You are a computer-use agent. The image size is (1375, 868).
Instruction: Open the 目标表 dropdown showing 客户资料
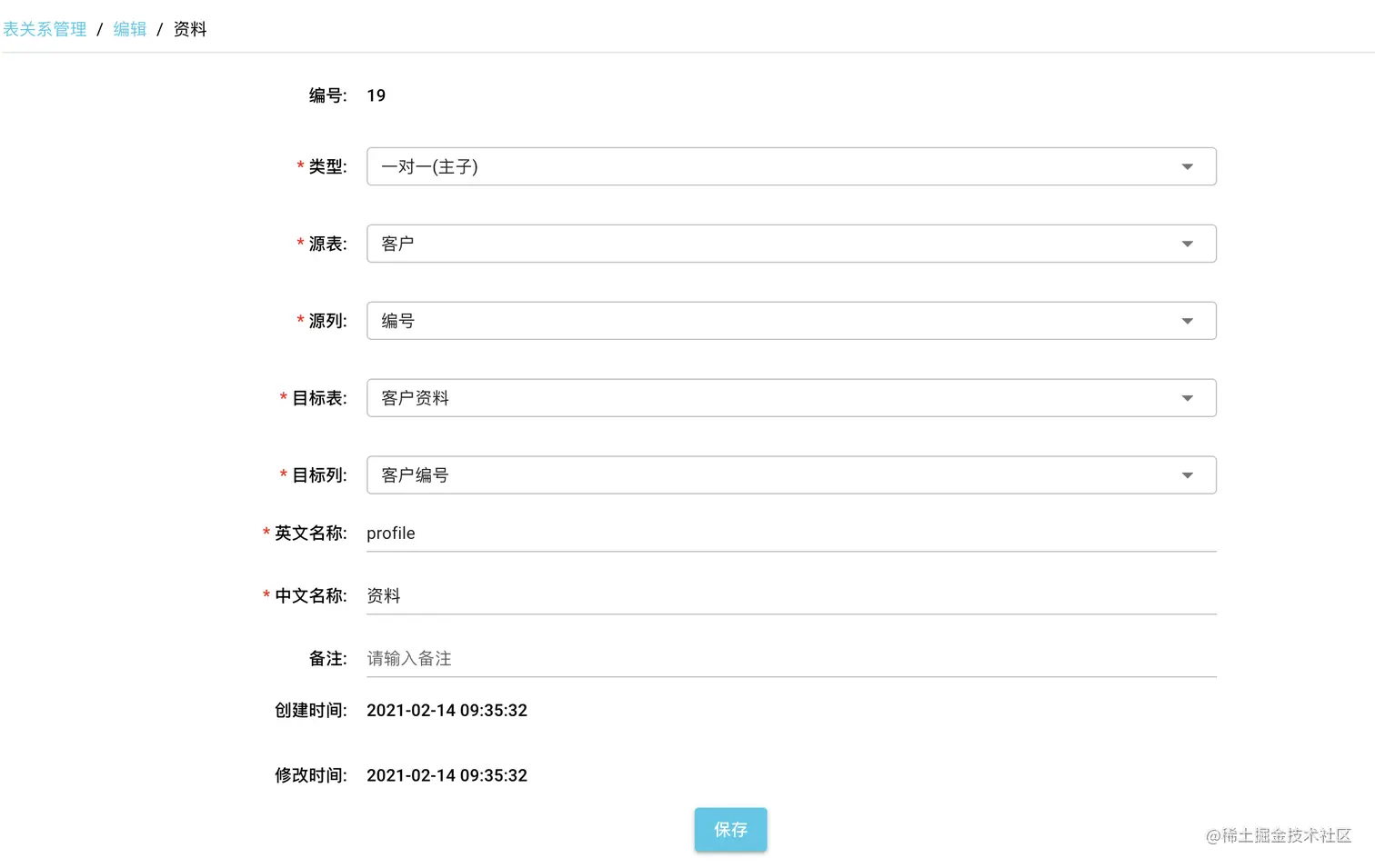(791, 398)
